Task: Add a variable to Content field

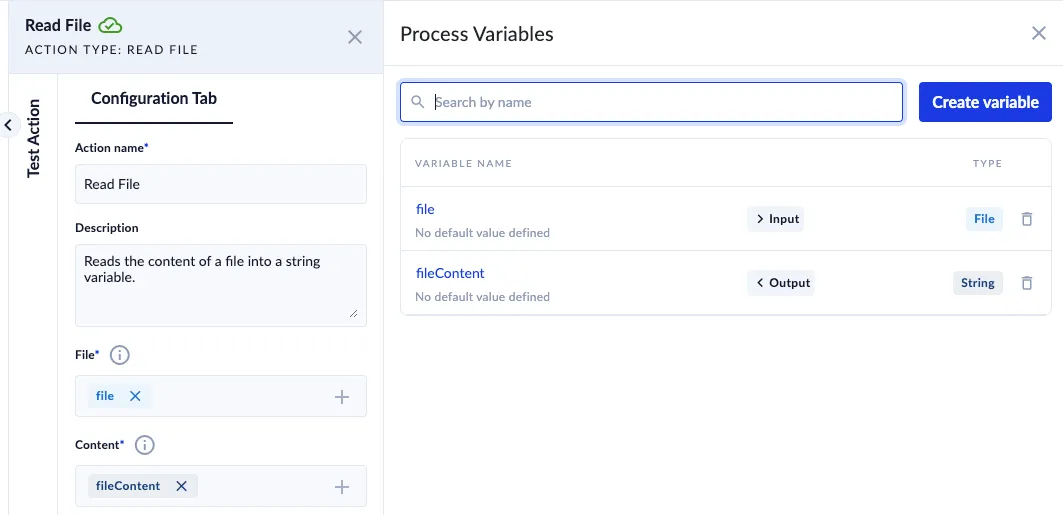Action: [x=341, y=487]
